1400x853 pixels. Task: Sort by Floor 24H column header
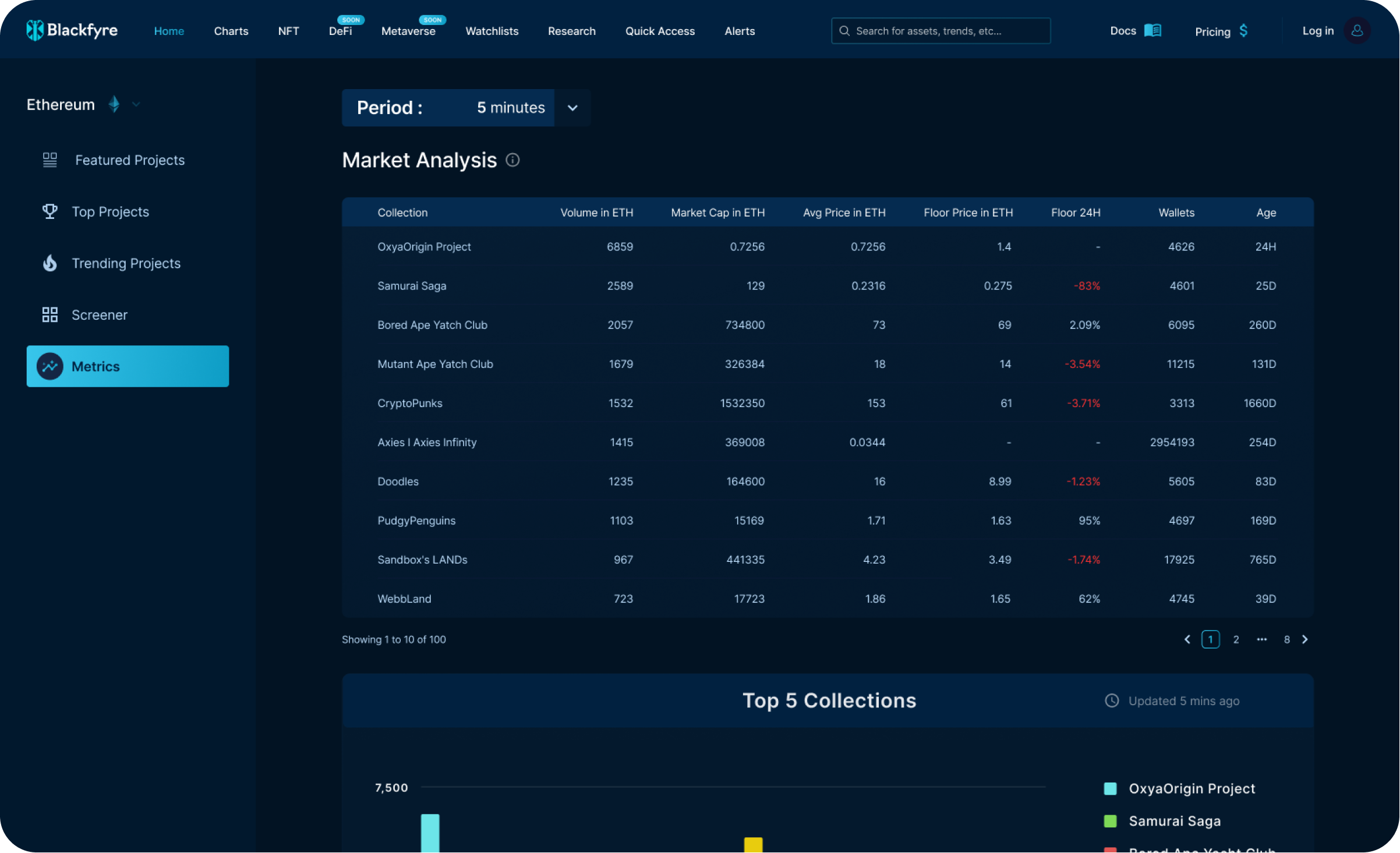(x=1076, y=213)
